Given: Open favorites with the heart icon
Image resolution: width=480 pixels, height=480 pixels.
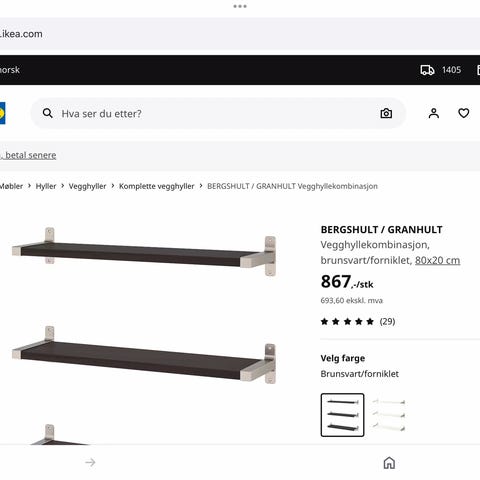Looking at the screenshot, I should (463, 113).
